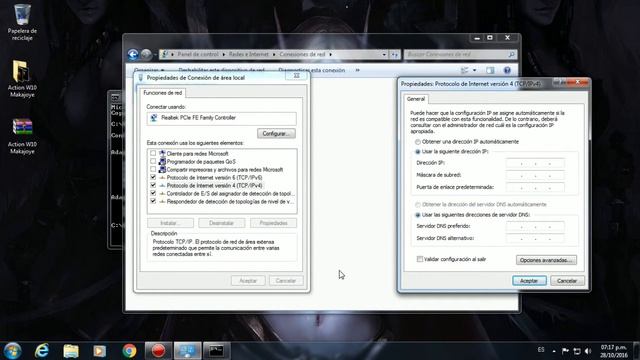
Task: Click the search magnifier in Buscar Conexiones
Action: pyautogui.click(x=511, y=54)
